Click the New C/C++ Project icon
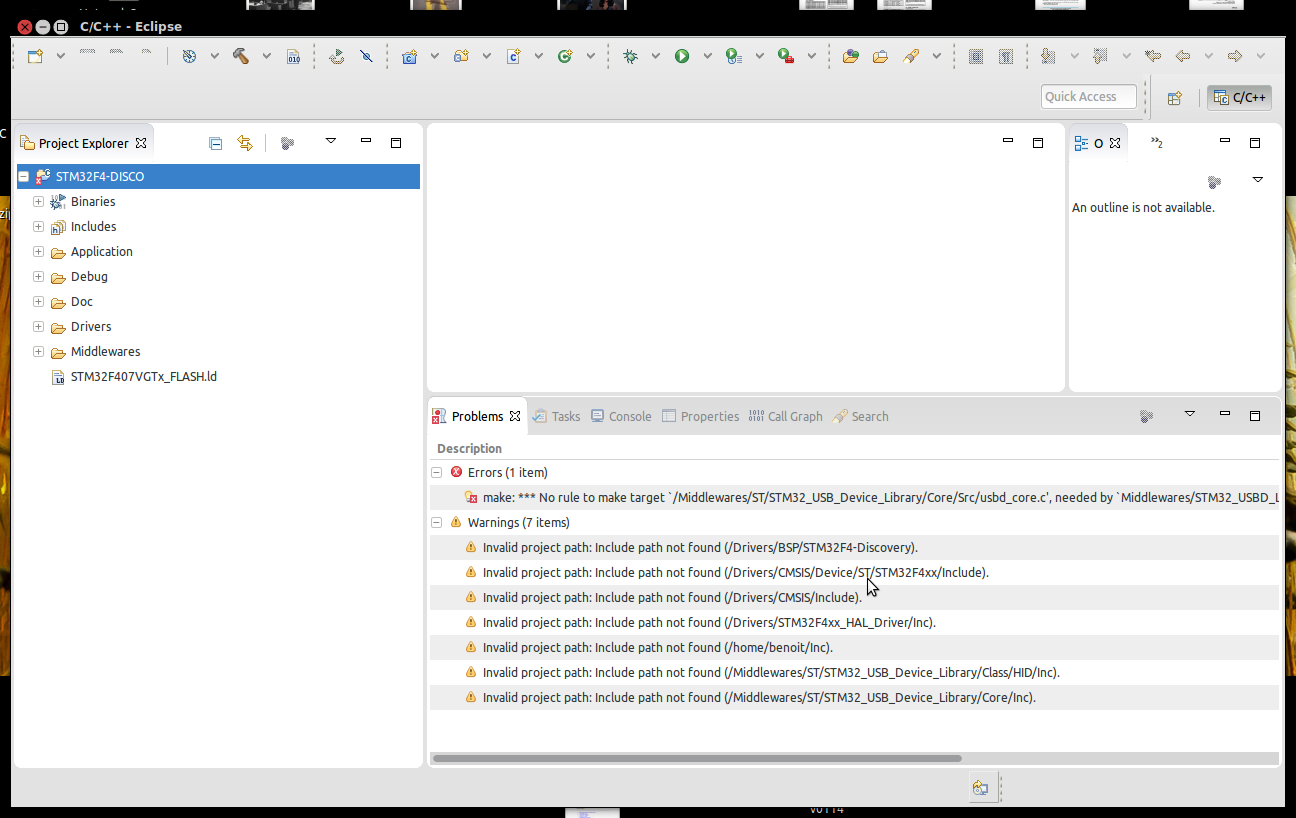This screenshot has height=818, width=1296. pos(409,56)
